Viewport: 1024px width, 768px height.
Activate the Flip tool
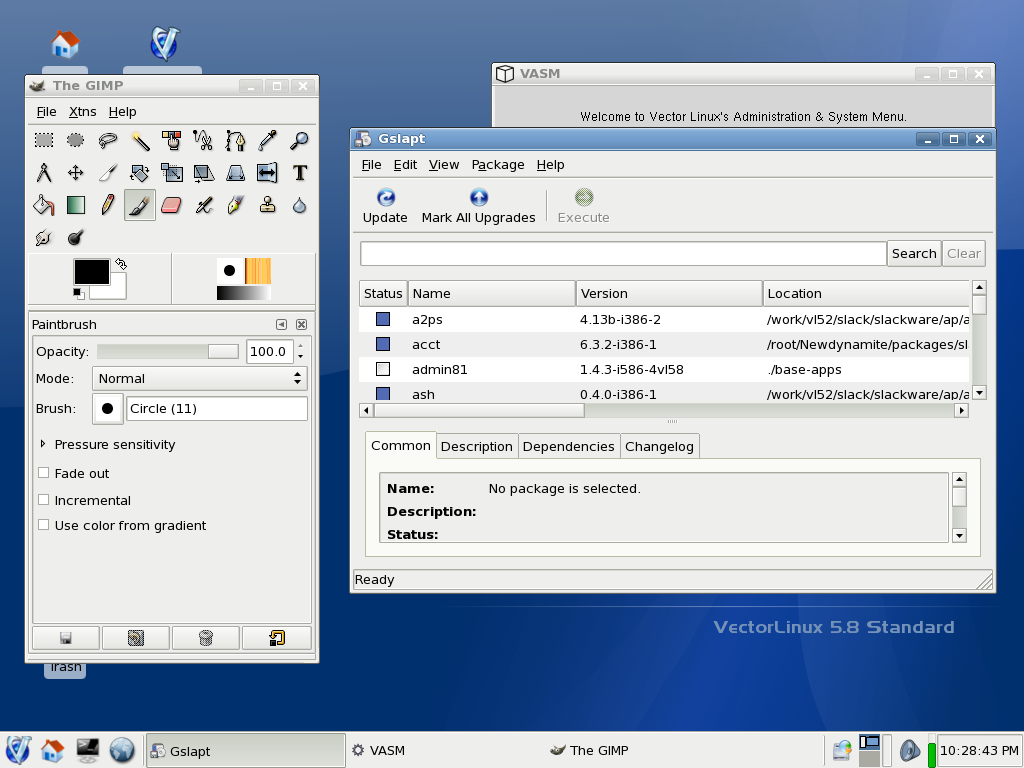tap(268, 173)
